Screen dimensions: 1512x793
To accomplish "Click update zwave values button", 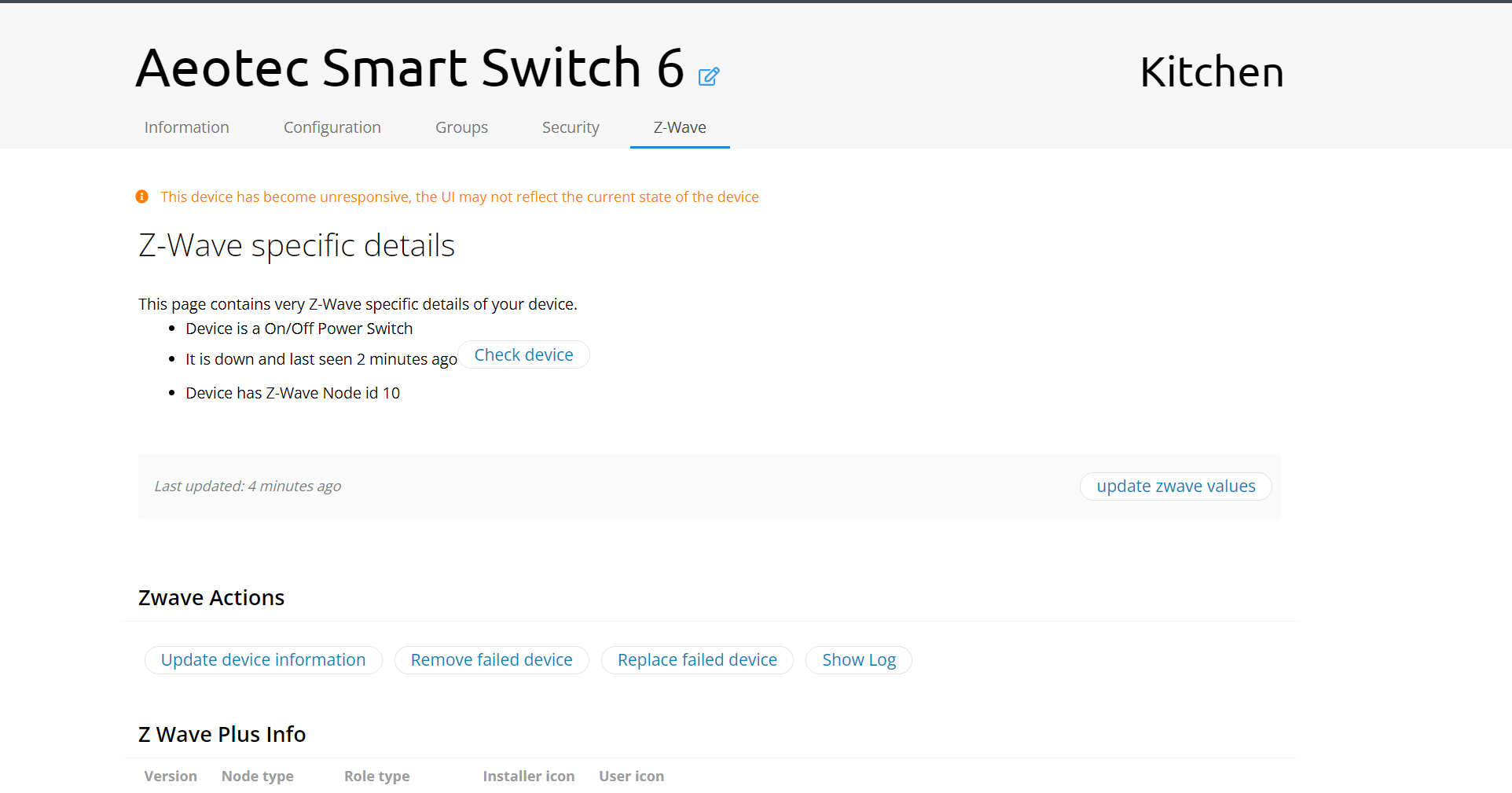I will point(1175,486).
